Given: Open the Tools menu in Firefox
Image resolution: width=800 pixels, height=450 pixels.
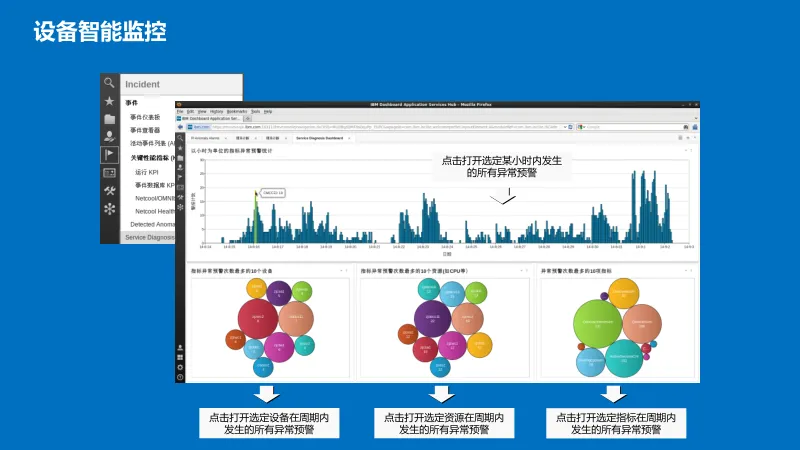Looking at the screenshot, I should [256, 111].
